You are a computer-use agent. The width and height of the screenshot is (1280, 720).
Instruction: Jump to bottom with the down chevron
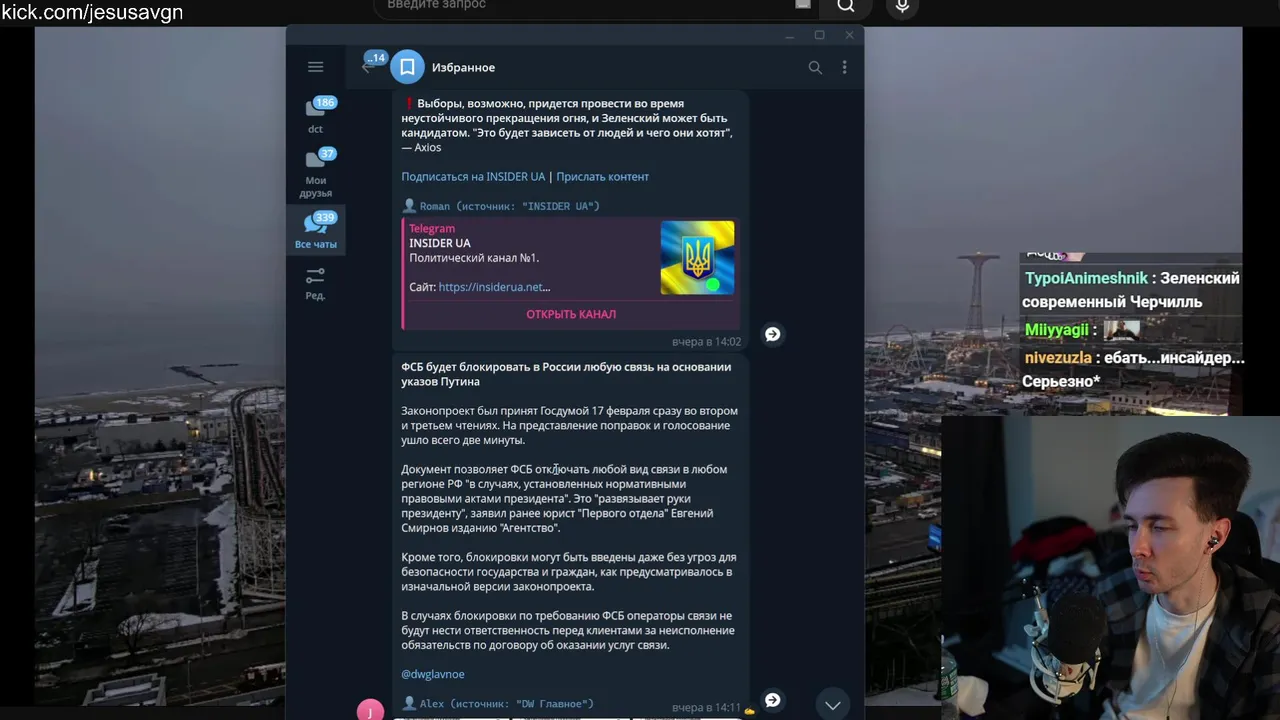832,705
